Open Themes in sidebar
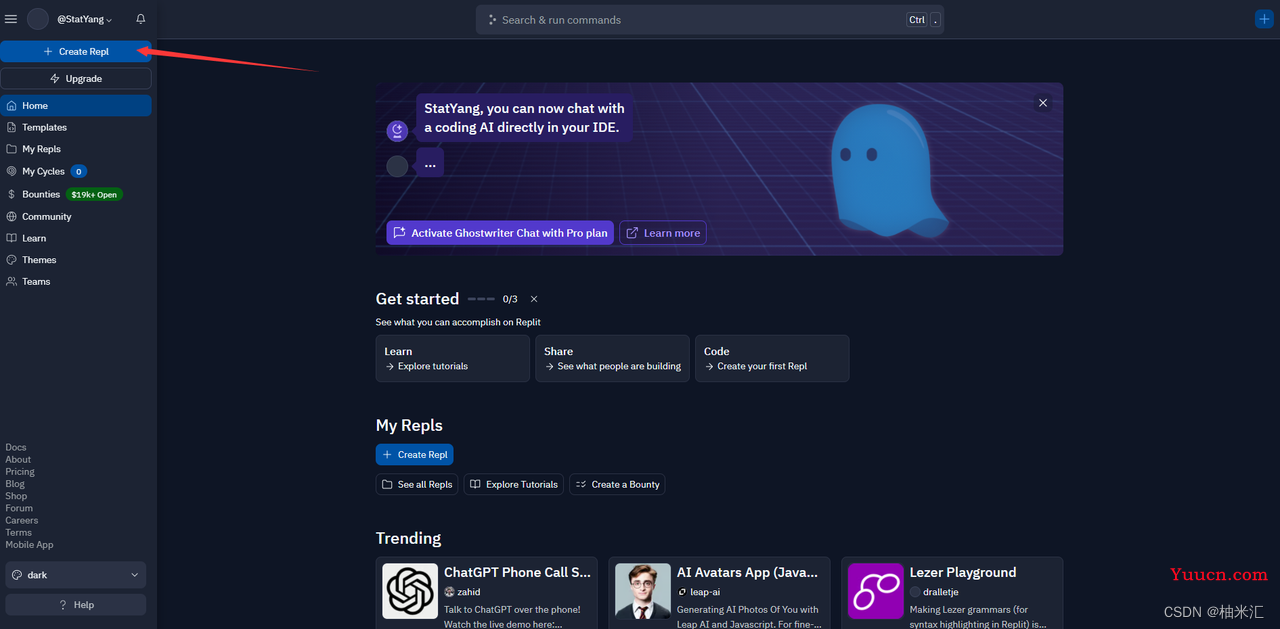1280x629 pixels. click(x=76, y=260)
